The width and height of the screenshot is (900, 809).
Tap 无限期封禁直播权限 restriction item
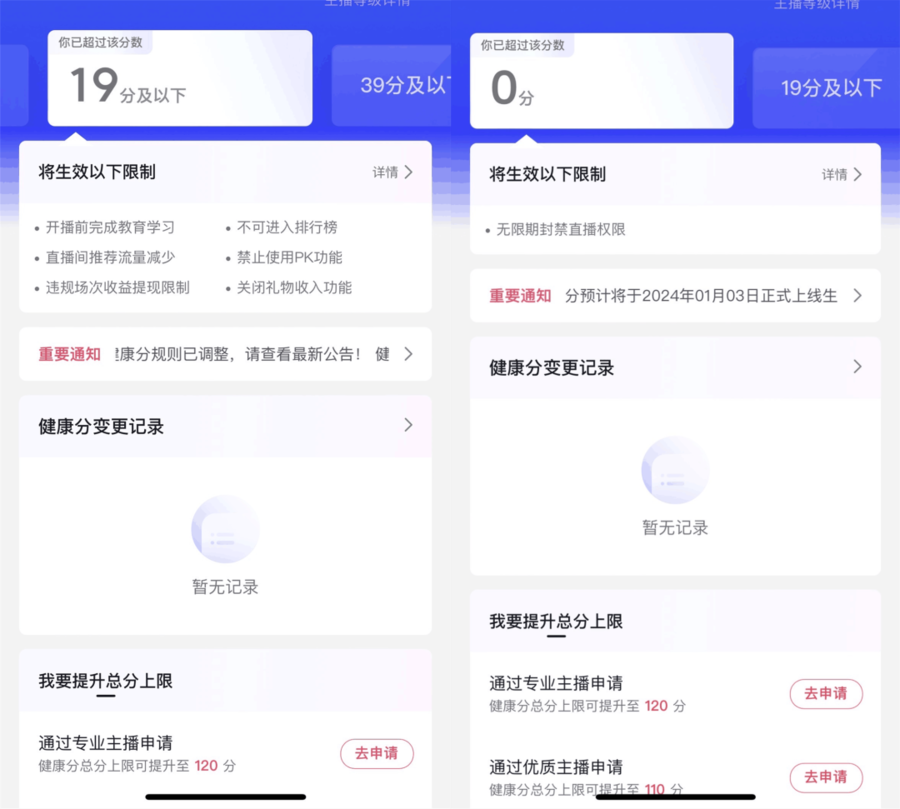pyautogui.click(x=555, y=230)
